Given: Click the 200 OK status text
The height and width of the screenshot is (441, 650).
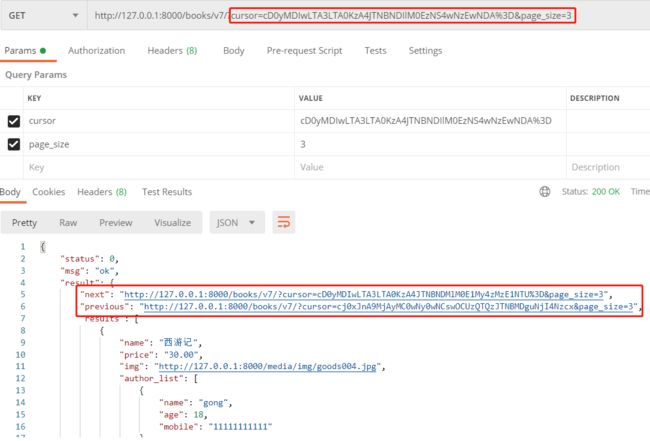Looking at the screenshot, I should click(x=606, y=191).
